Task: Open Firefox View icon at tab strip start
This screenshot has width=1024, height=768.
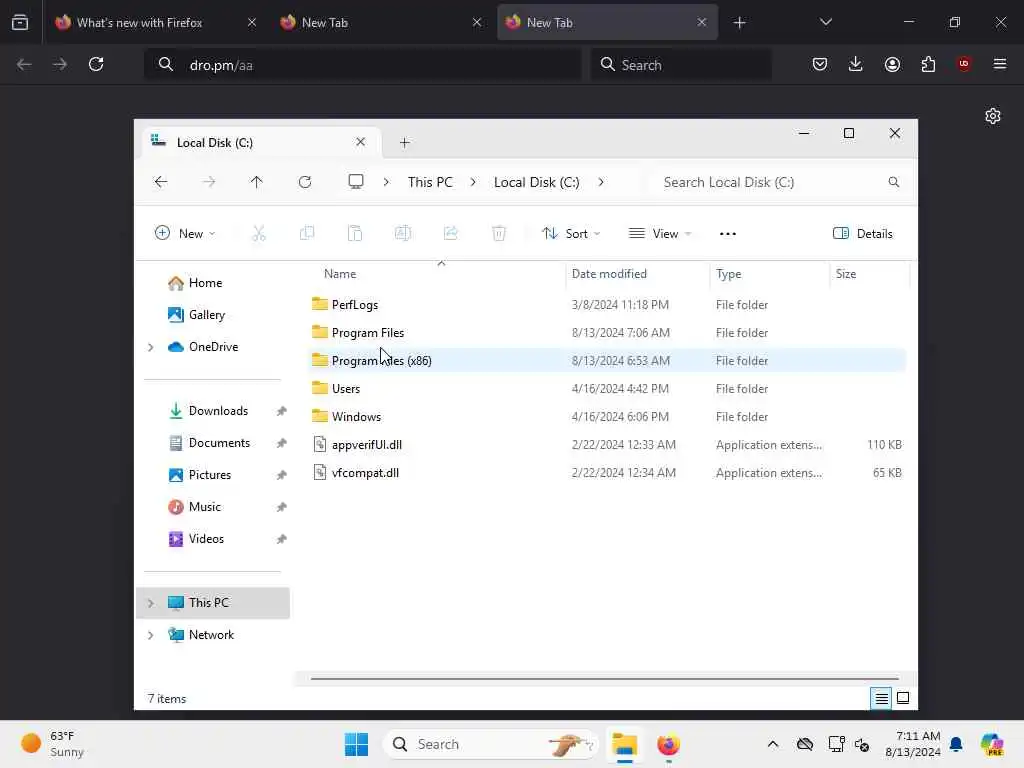Action: pos(20,22)
